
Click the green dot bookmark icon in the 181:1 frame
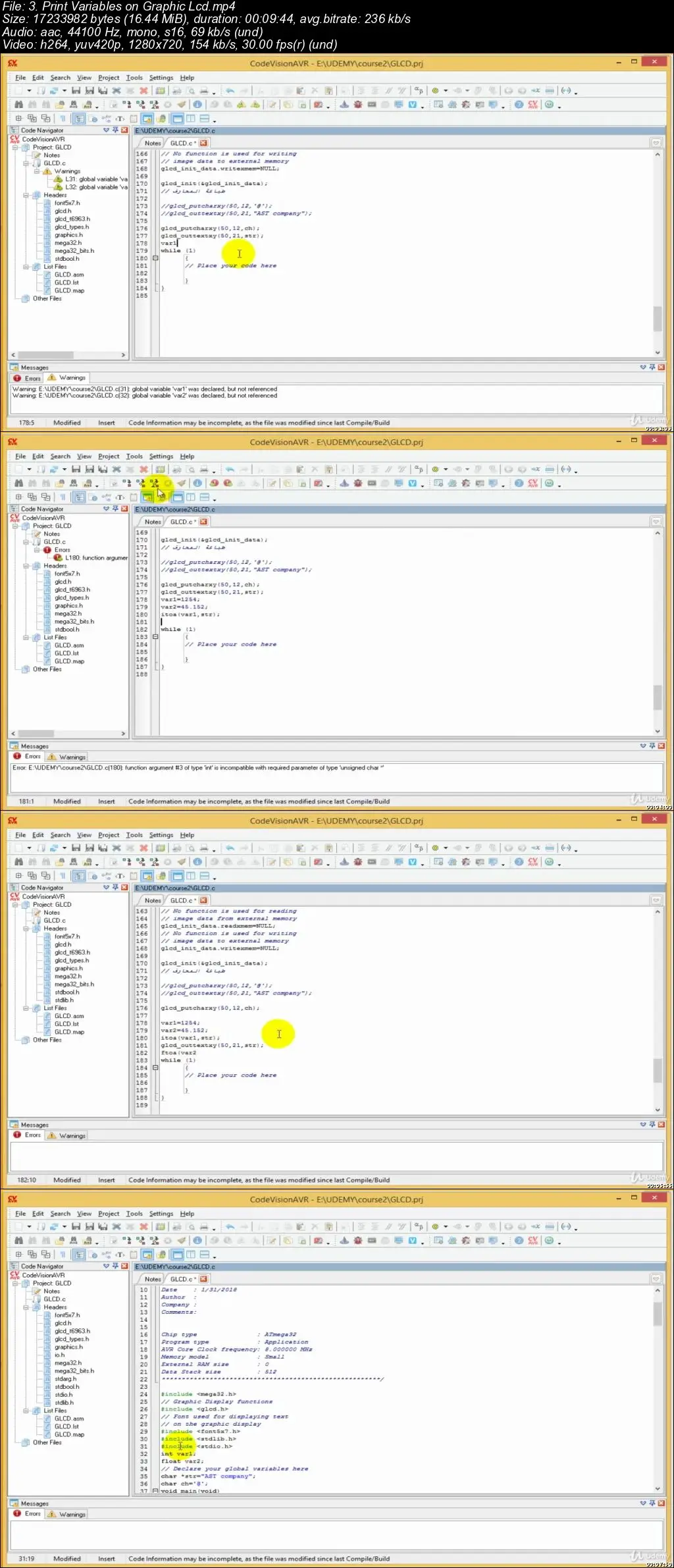pyautogui.click(x=435, y=470)
